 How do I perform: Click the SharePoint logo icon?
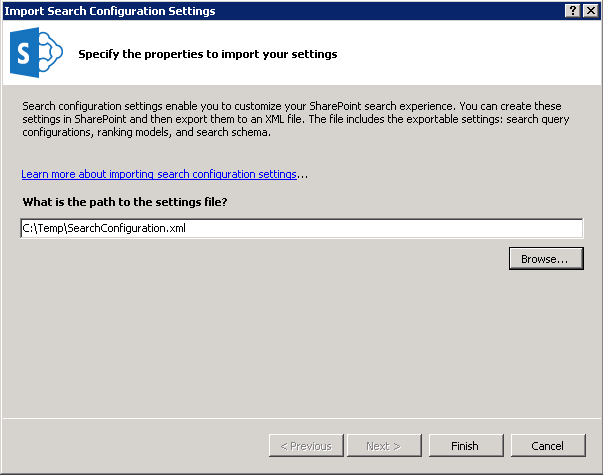(36, 52)
